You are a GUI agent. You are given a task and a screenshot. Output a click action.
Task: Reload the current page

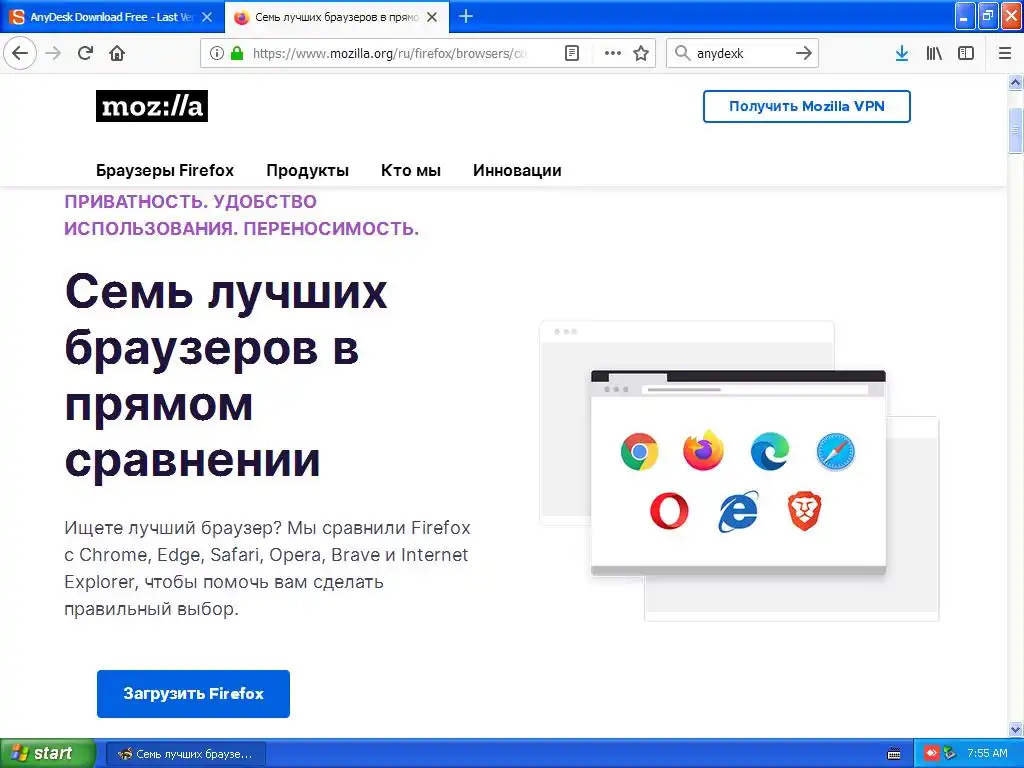(86, 53)
